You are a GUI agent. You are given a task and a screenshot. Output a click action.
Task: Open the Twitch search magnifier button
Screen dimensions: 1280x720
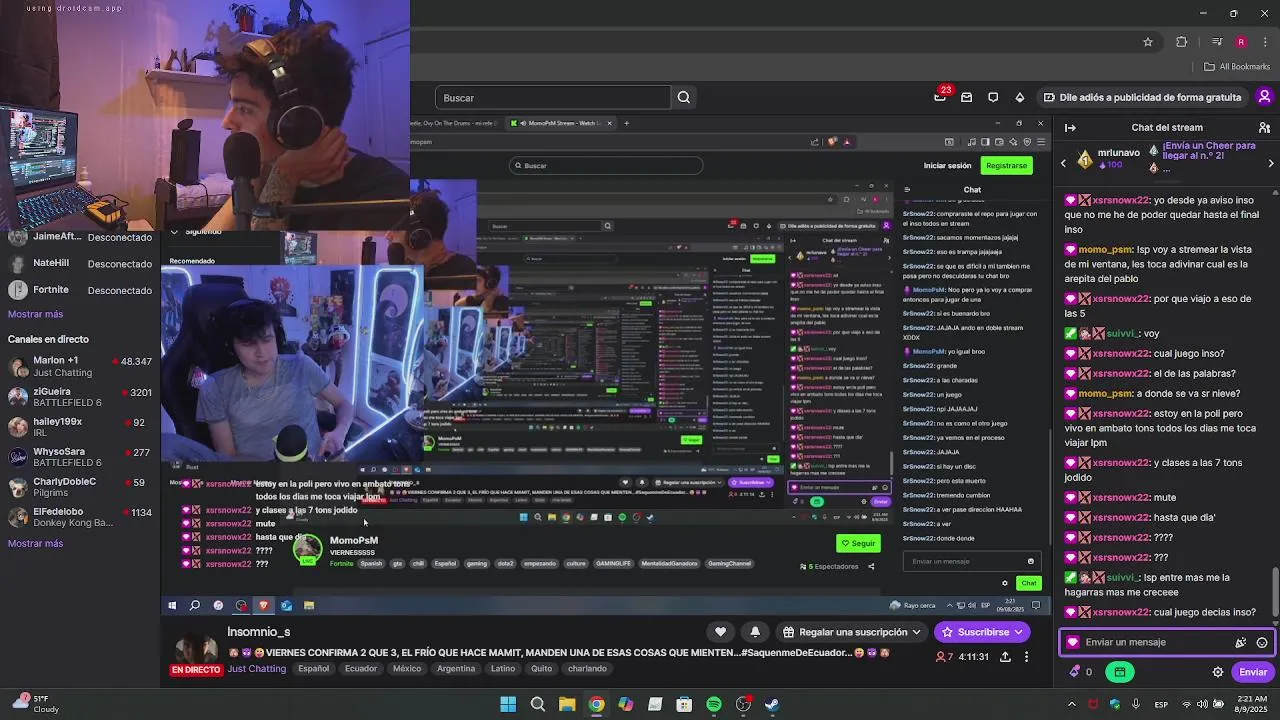coord(684,98)
